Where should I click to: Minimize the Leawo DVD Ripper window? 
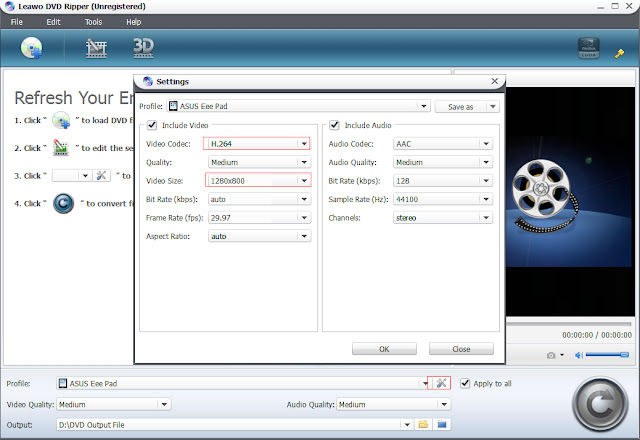(600, 7)
